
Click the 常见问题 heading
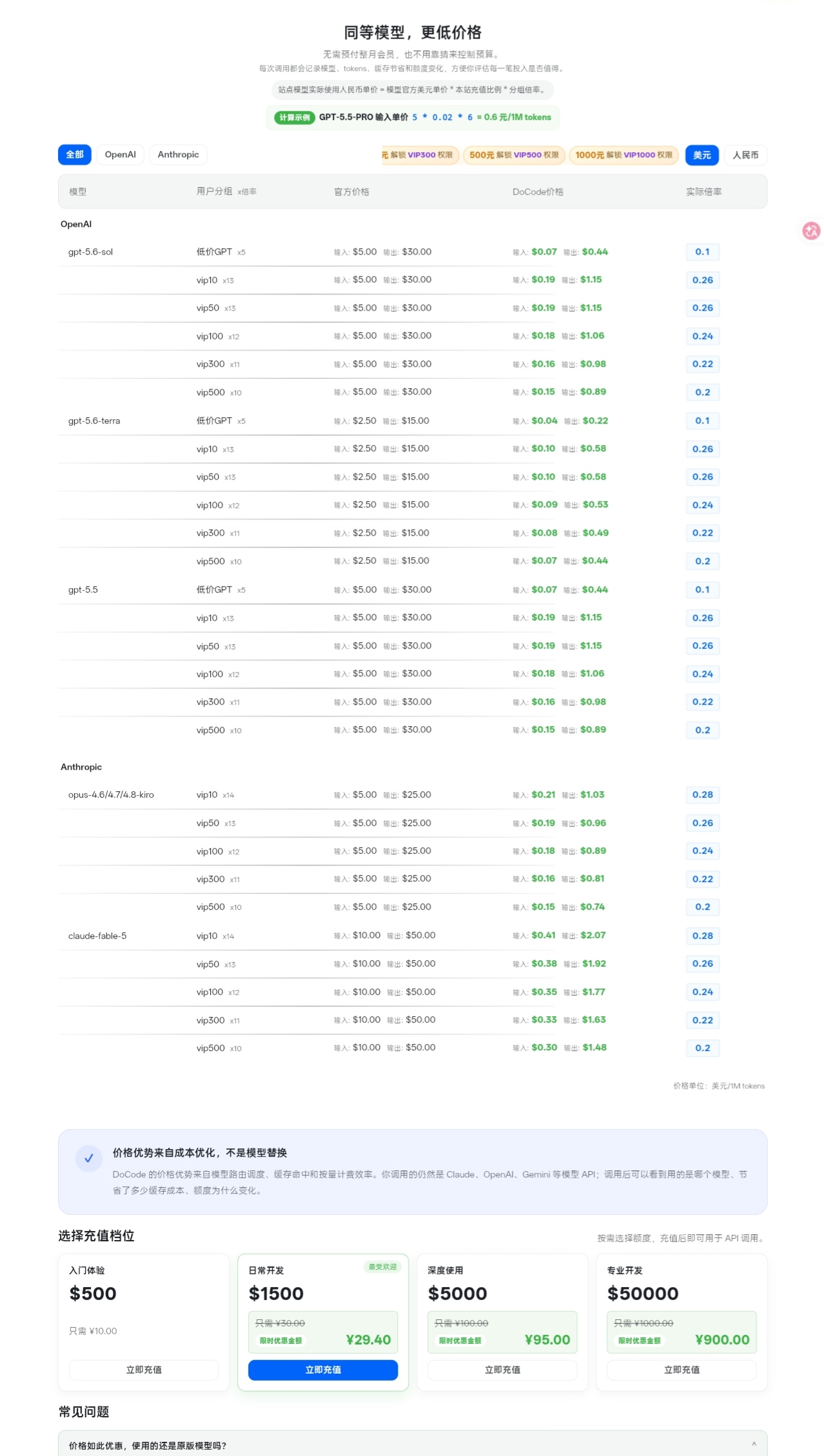point(84,1412)
